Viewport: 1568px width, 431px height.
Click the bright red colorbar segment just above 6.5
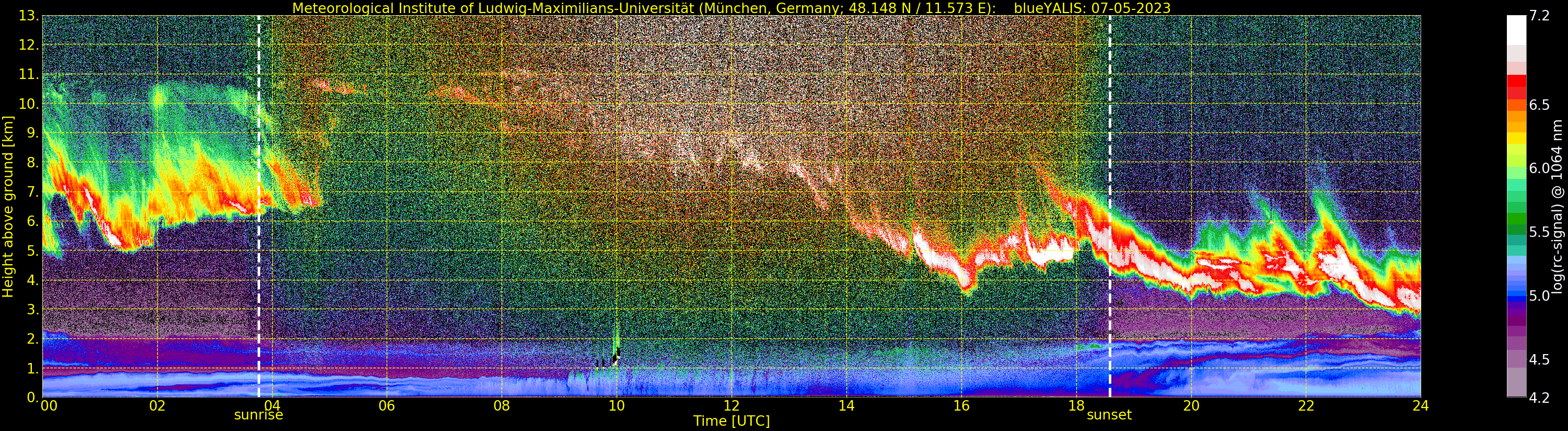point(1516,81)
